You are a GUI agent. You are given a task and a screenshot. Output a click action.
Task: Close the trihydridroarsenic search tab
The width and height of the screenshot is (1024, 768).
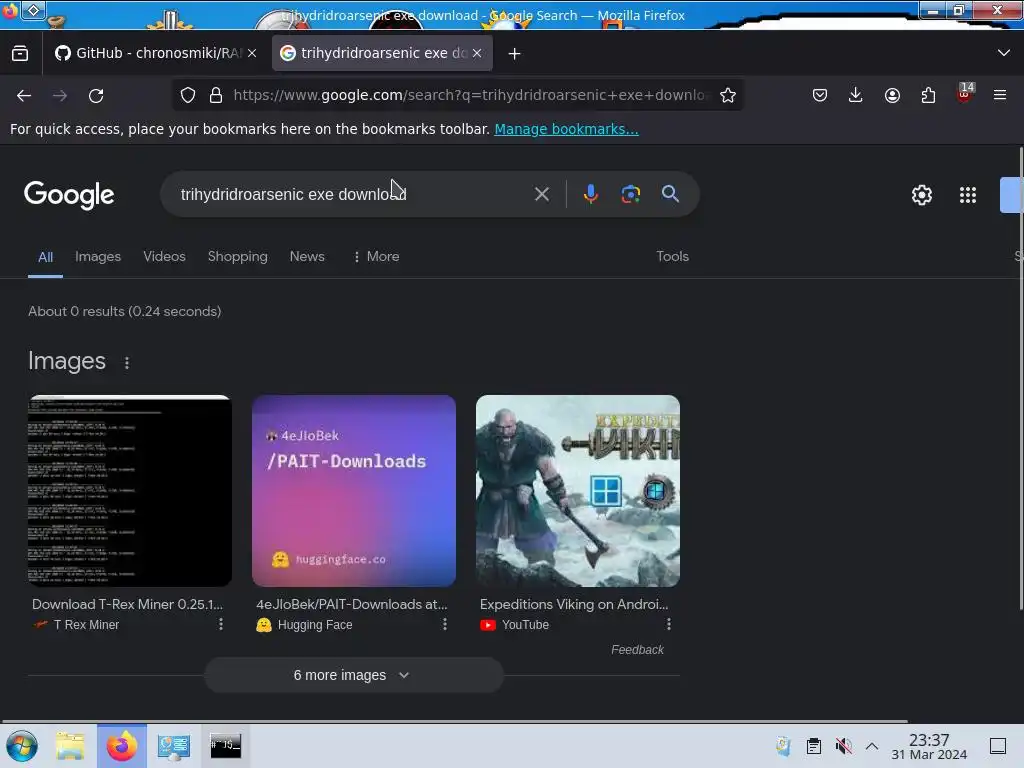pyautogui.click(x=477, y=54)
